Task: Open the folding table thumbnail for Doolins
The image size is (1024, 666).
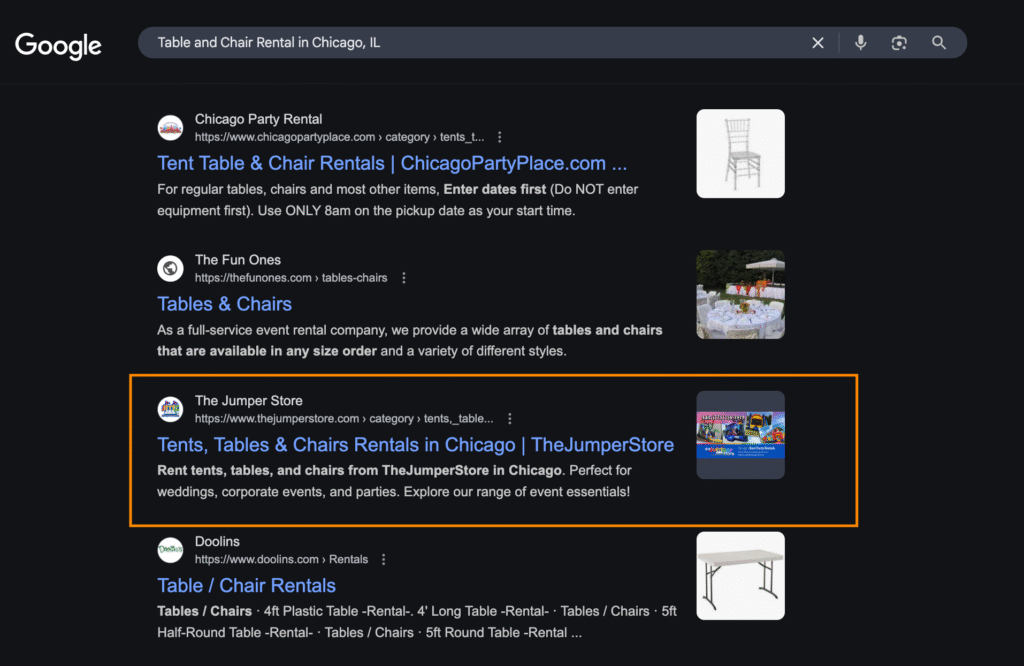Action: click(x=741, y=576)
